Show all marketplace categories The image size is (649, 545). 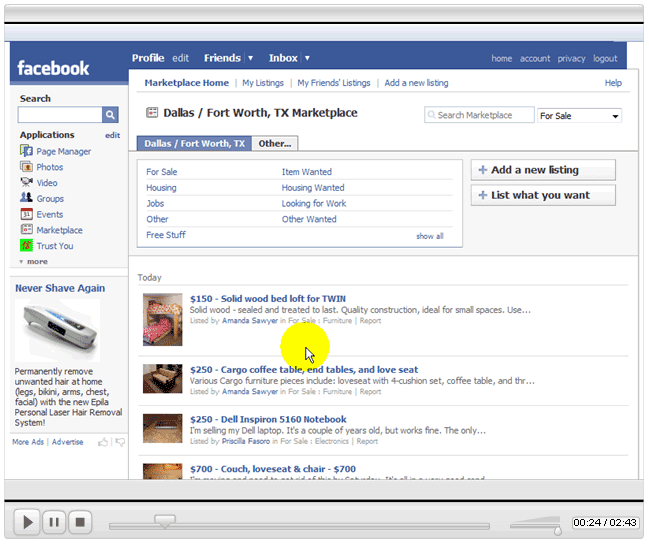pyautogui.click(x=430, y=236)
